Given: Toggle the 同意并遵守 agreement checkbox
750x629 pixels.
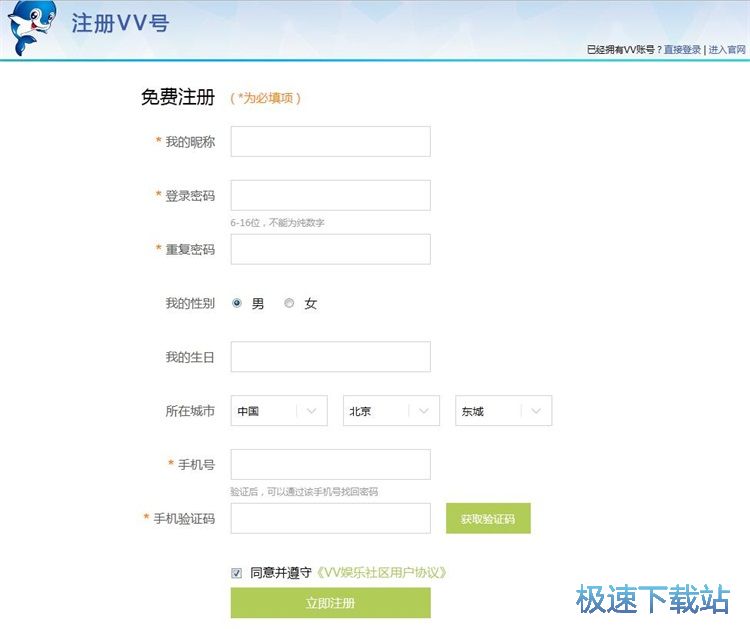Looking at the screenshot, I should pos(236,573).
